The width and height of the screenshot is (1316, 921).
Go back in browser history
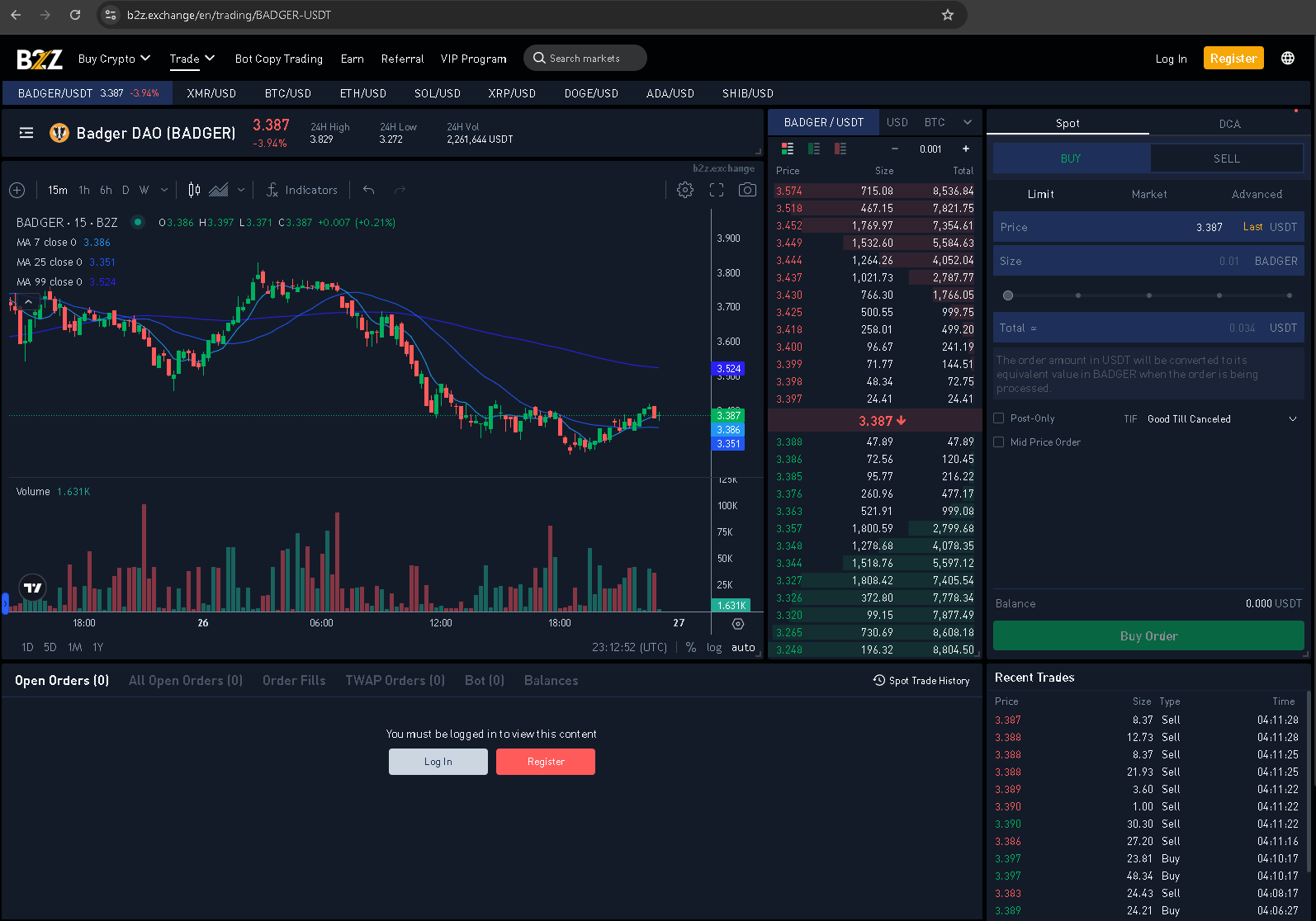click(x=16, y=15)
